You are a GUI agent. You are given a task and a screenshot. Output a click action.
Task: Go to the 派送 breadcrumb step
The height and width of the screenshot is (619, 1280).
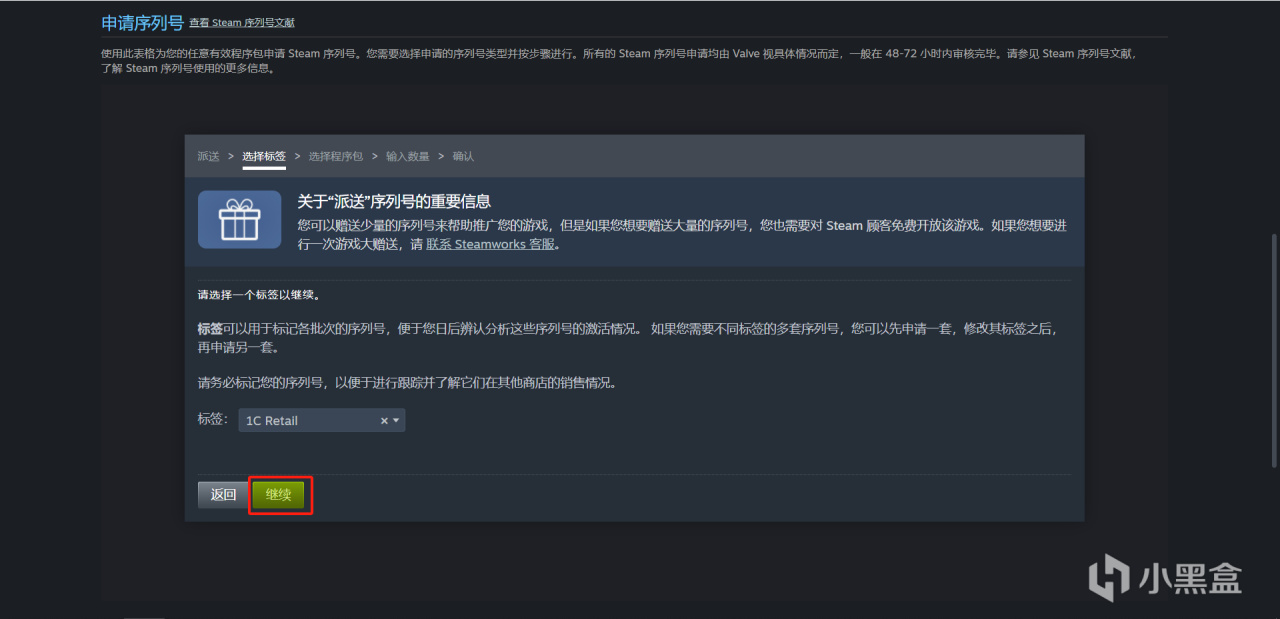coord(208,156)
